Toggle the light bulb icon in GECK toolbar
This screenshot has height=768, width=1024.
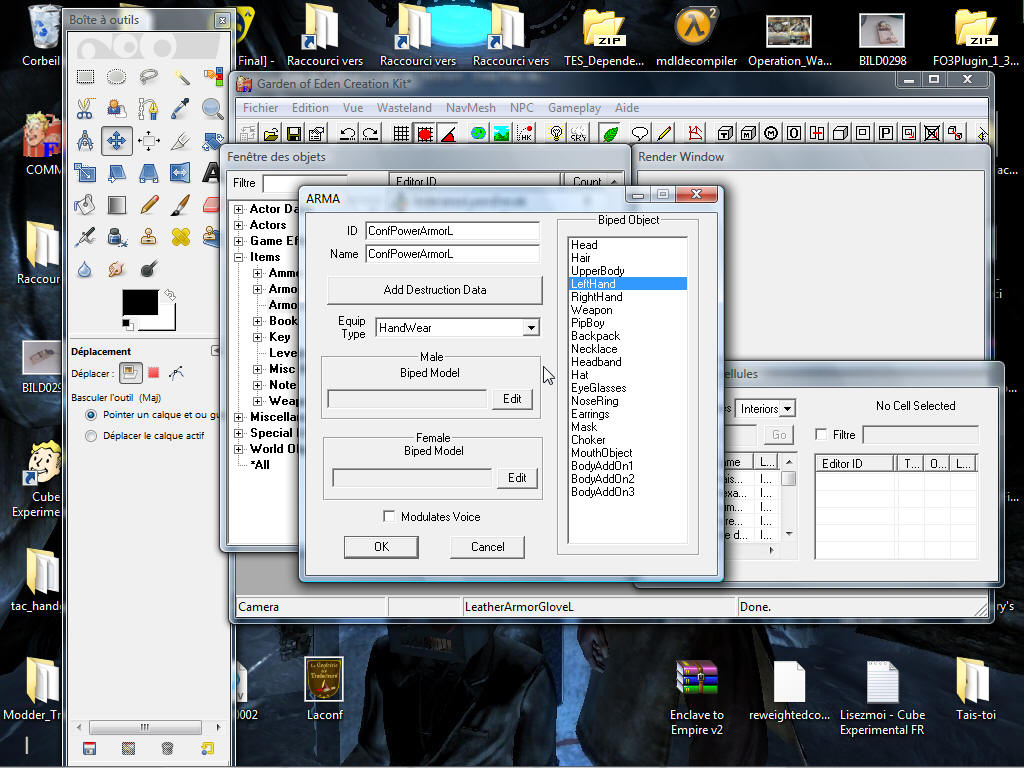(556, 134)
